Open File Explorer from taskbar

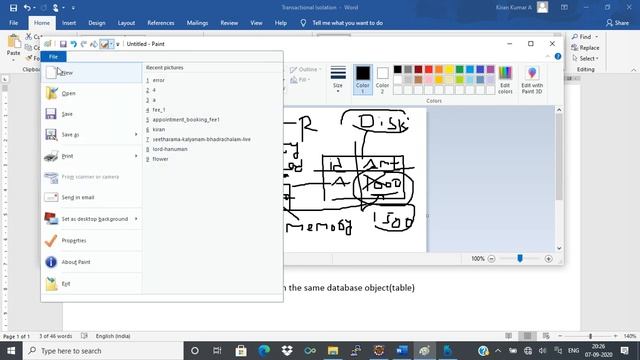click(333, 351)
